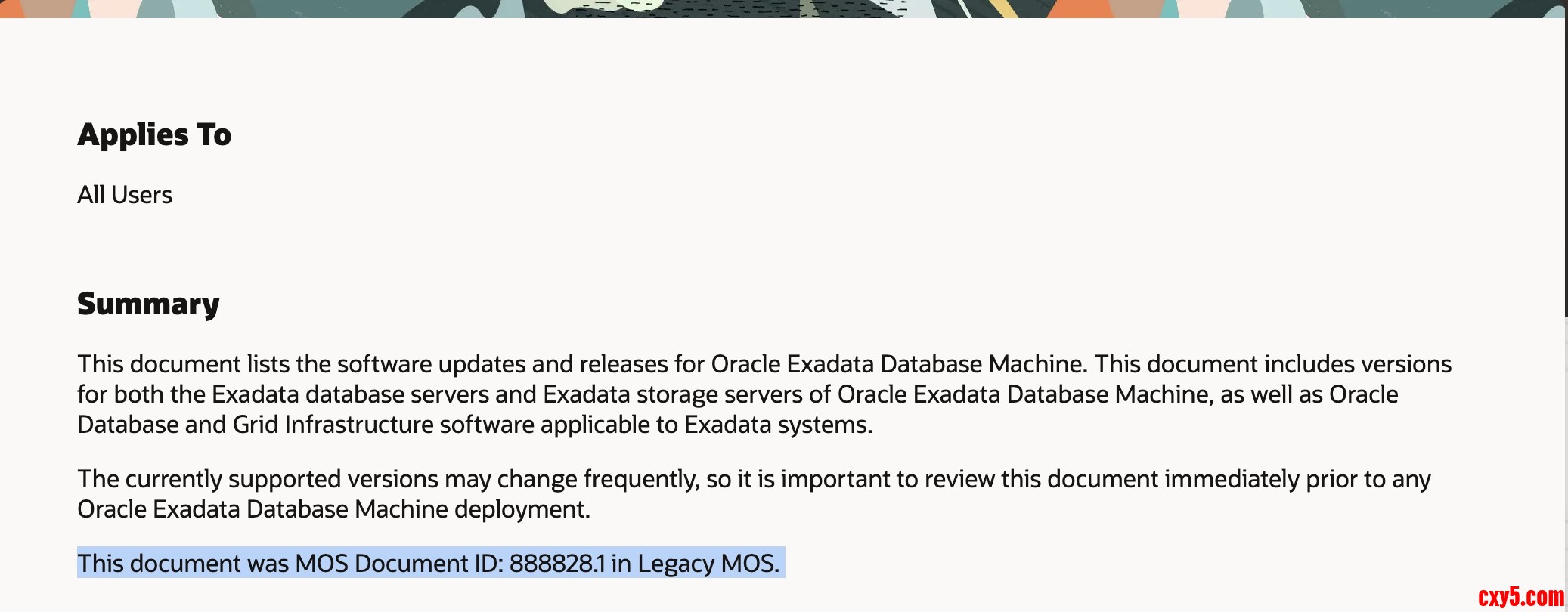Viewport: 1568px width, 612px height.
Task: Click the dark vertical scrollbar thumb
Action: [x=1566, y=166]
